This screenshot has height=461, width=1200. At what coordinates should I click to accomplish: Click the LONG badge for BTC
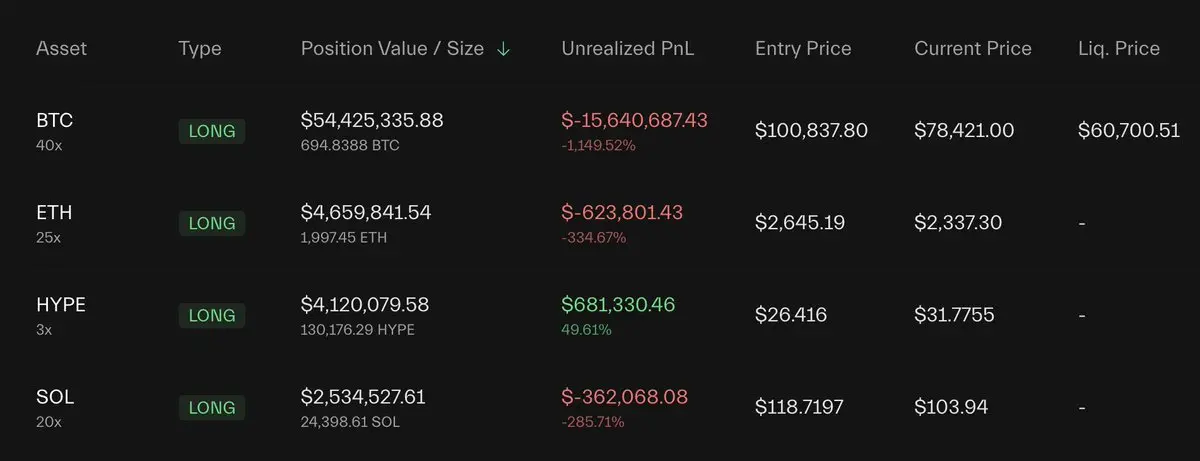pos(212,131)
